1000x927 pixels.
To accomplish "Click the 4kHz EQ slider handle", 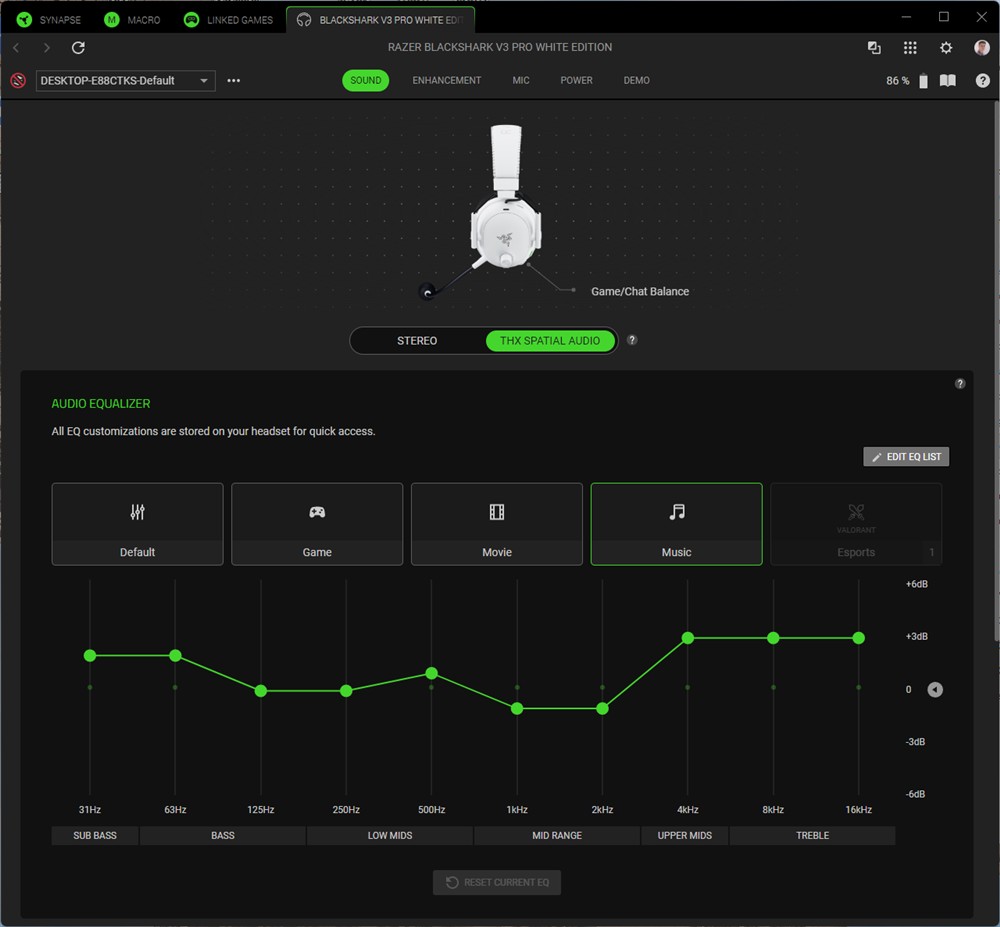I will point(688,638).
